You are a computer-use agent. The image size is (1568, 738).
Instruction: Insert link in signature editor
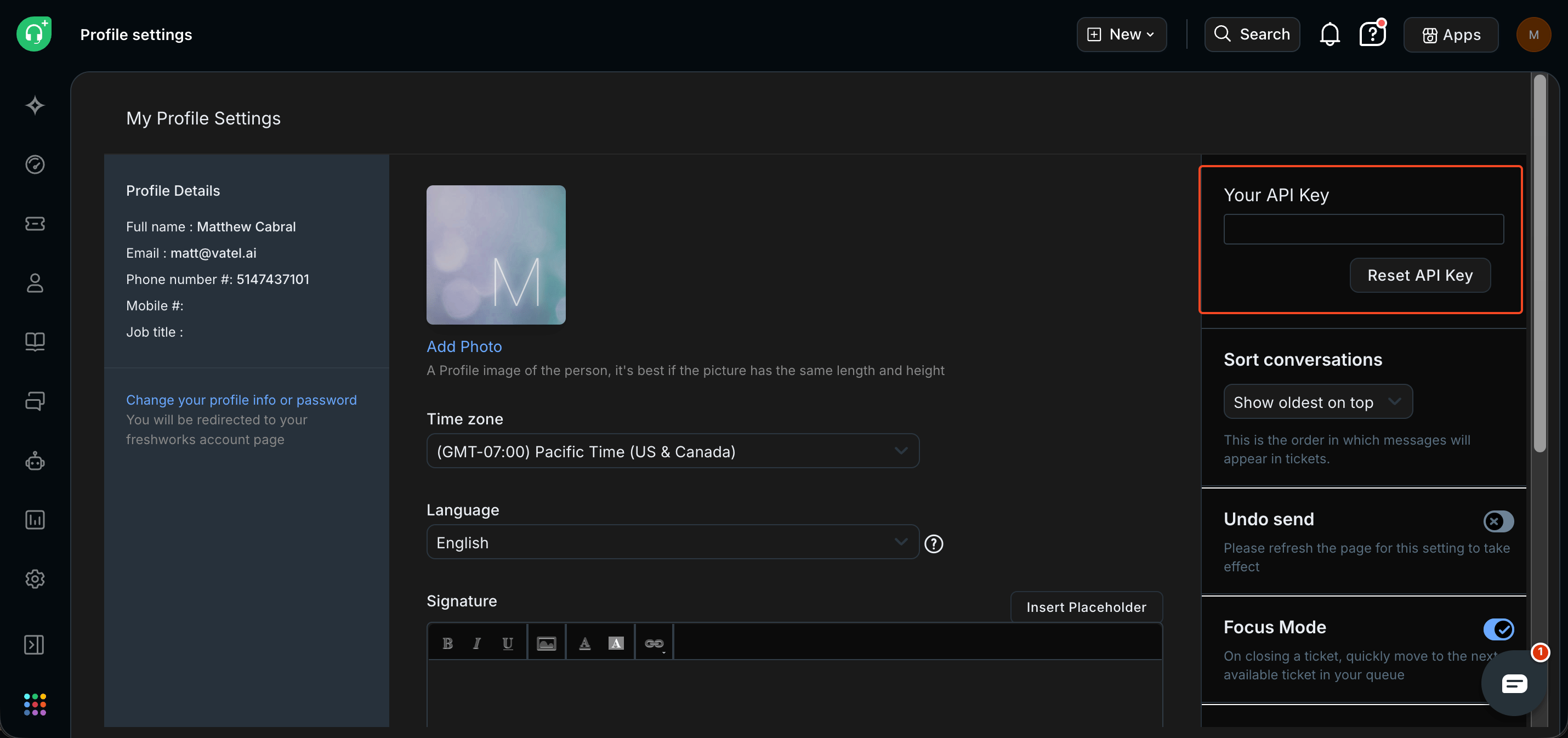coord(655,643)
